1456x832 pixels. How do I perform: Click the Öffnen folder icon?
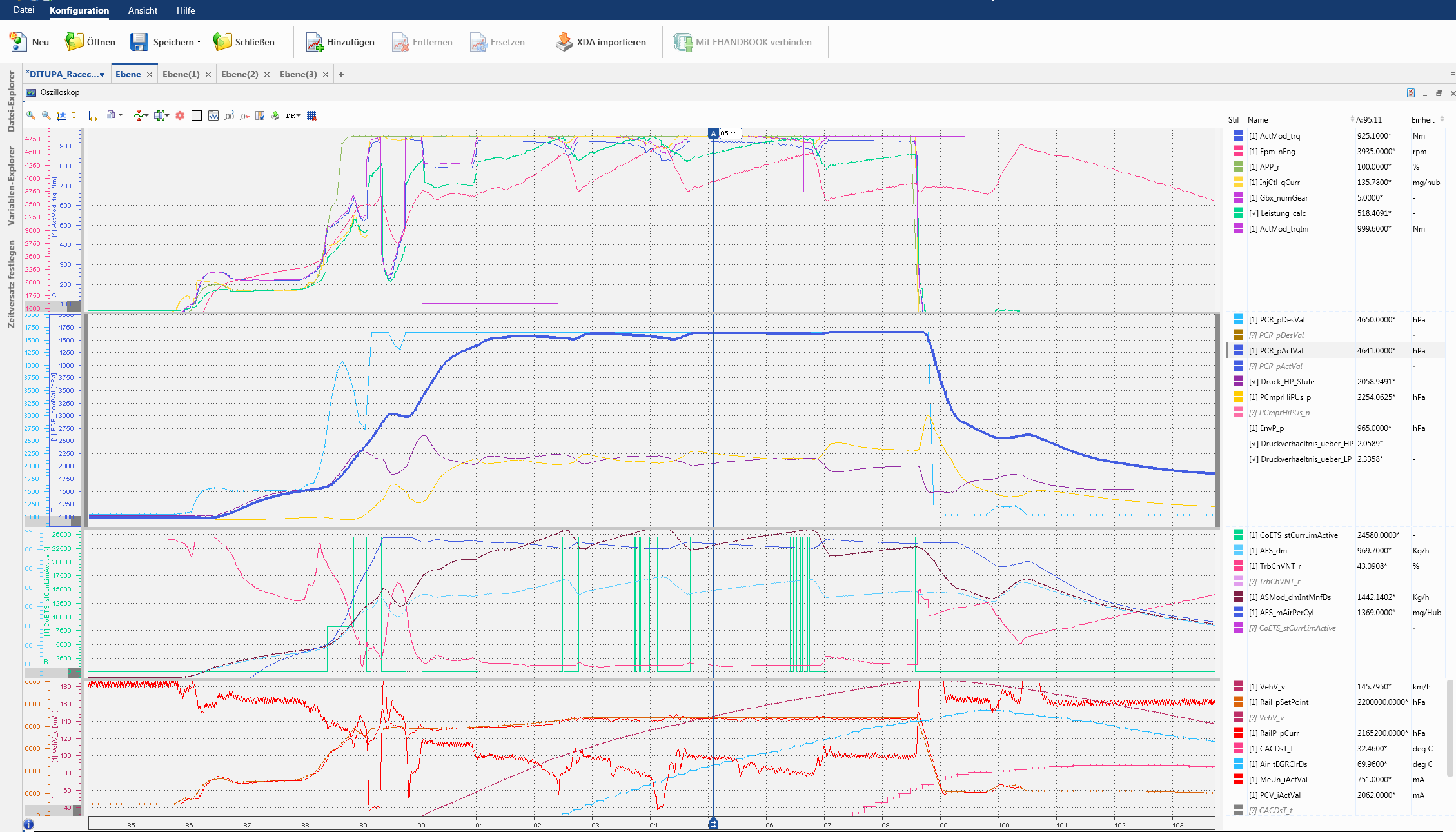[x=74, y=42]
